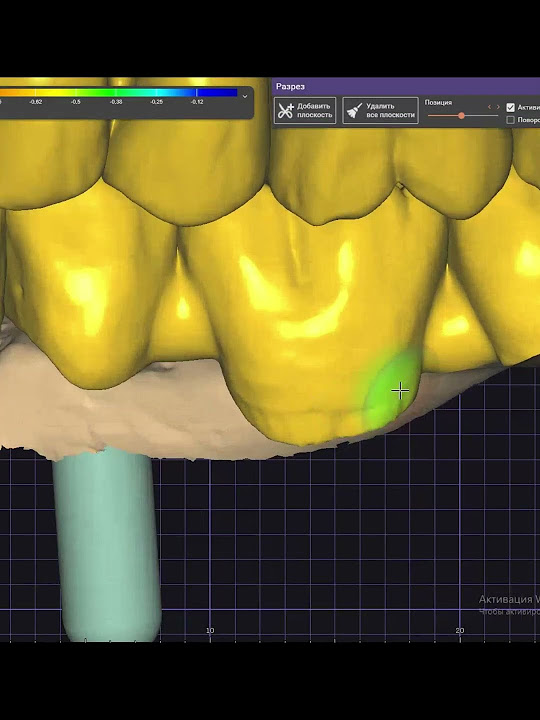Step position right with the small right arrow
Viewport: 540px width, 720px height.
point(498,107)
